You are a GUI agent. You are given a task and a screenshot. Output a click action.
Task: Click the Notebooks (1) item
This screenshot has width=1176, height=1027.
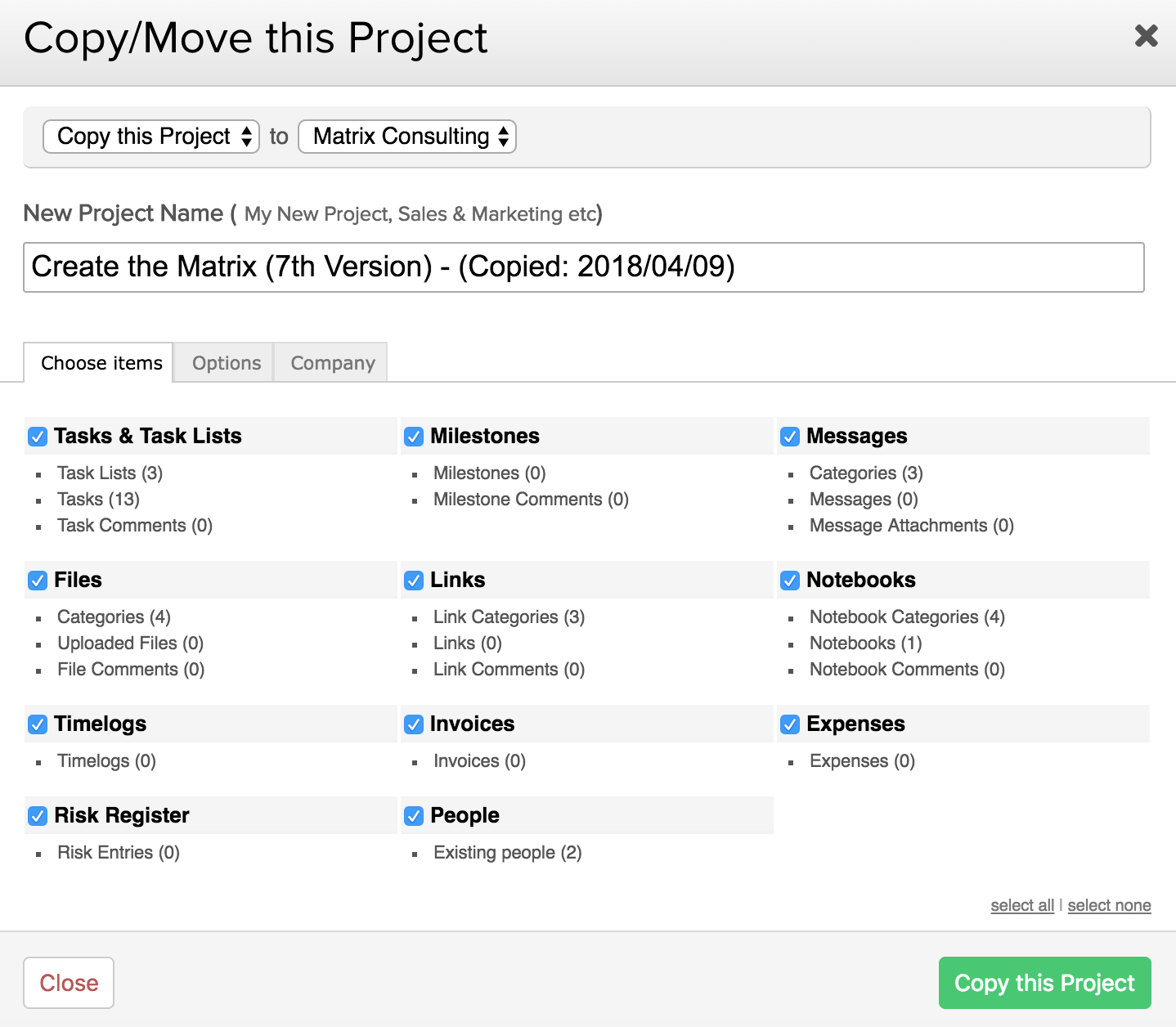coord(866,643)
